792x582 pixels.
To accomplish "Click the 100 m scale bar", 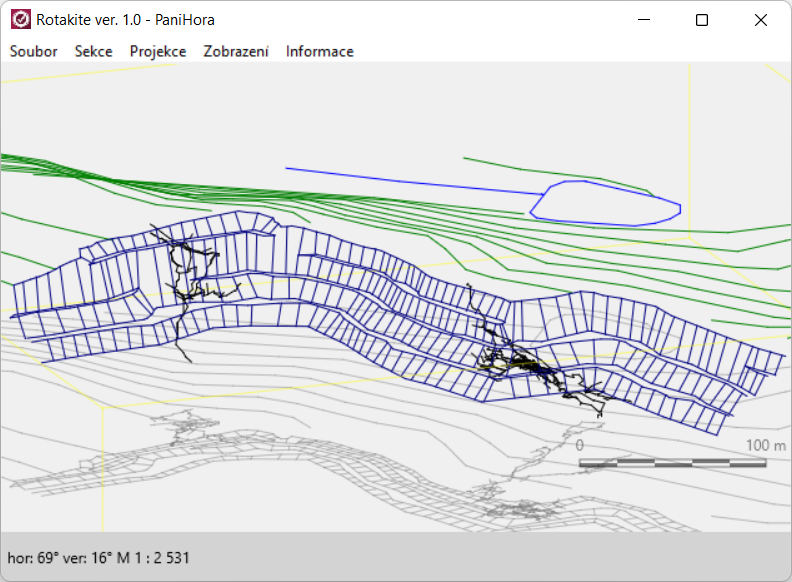I will (673, 462).
